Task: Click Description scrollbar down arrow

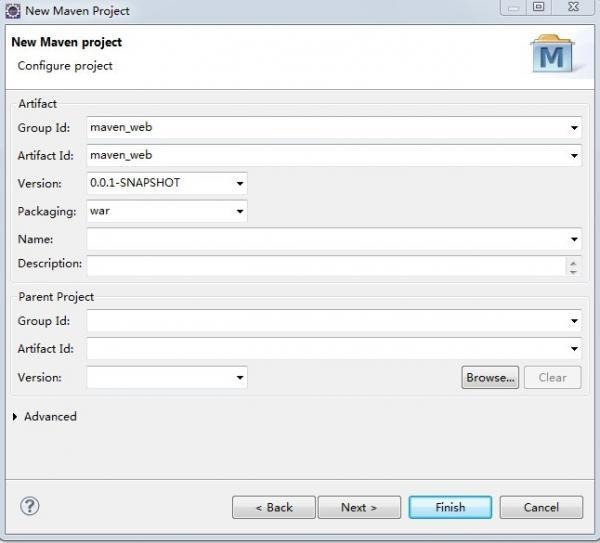Action: pyautogui.click(x=573, y=272)
